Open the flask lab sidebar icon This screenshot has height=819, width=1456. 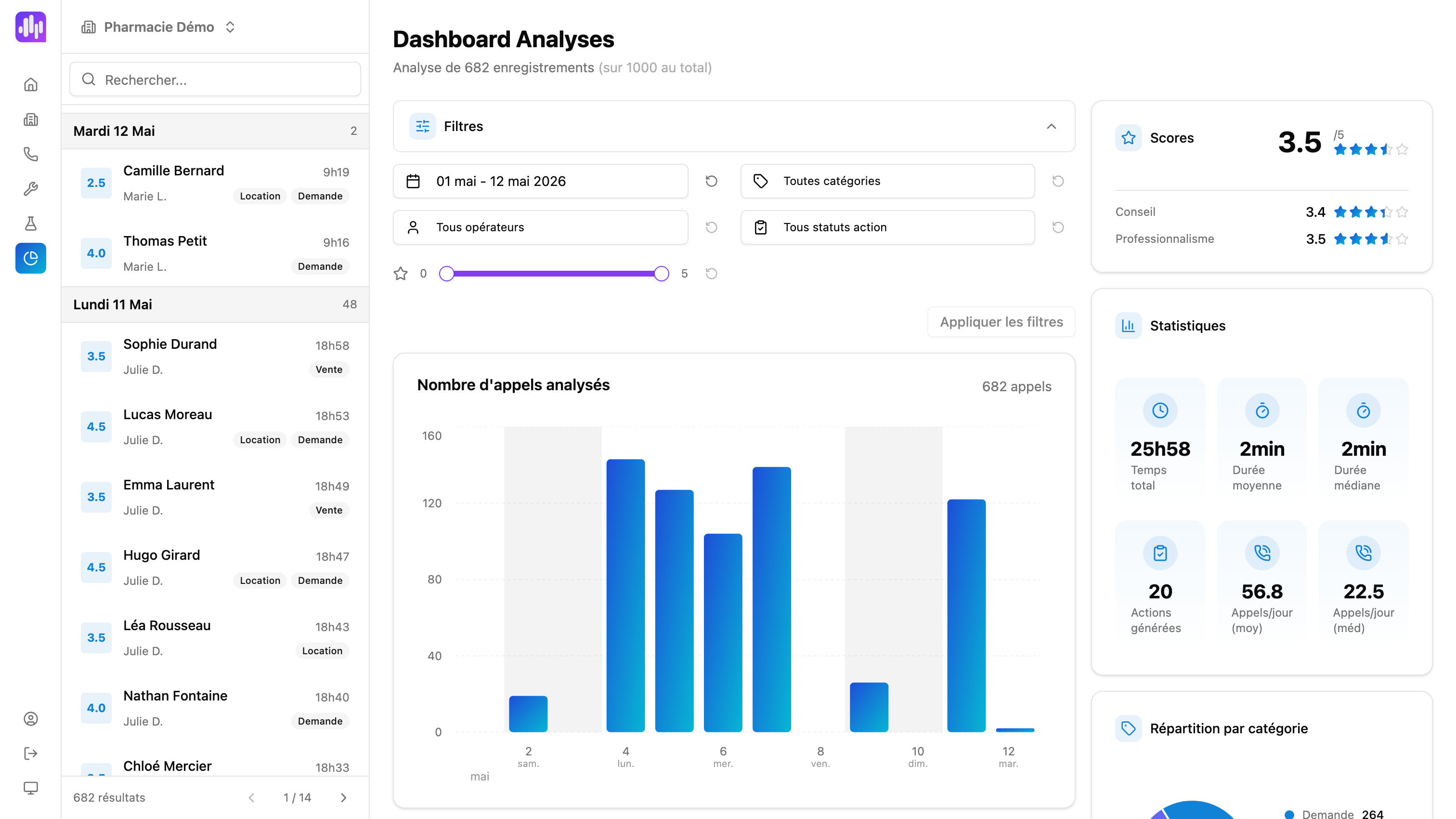[30, 224]
